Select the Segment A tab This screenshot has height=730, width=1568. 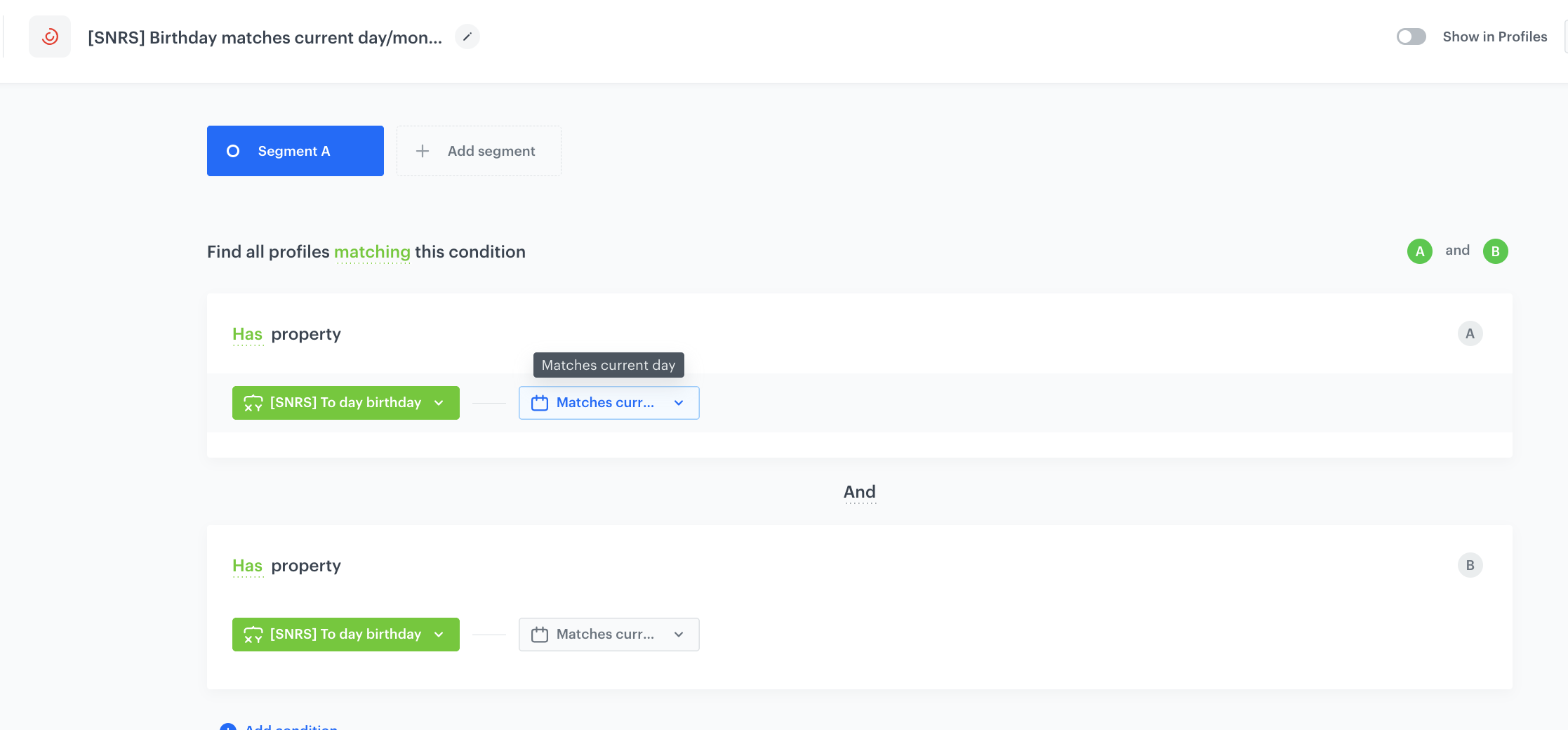tap(295, 151)
